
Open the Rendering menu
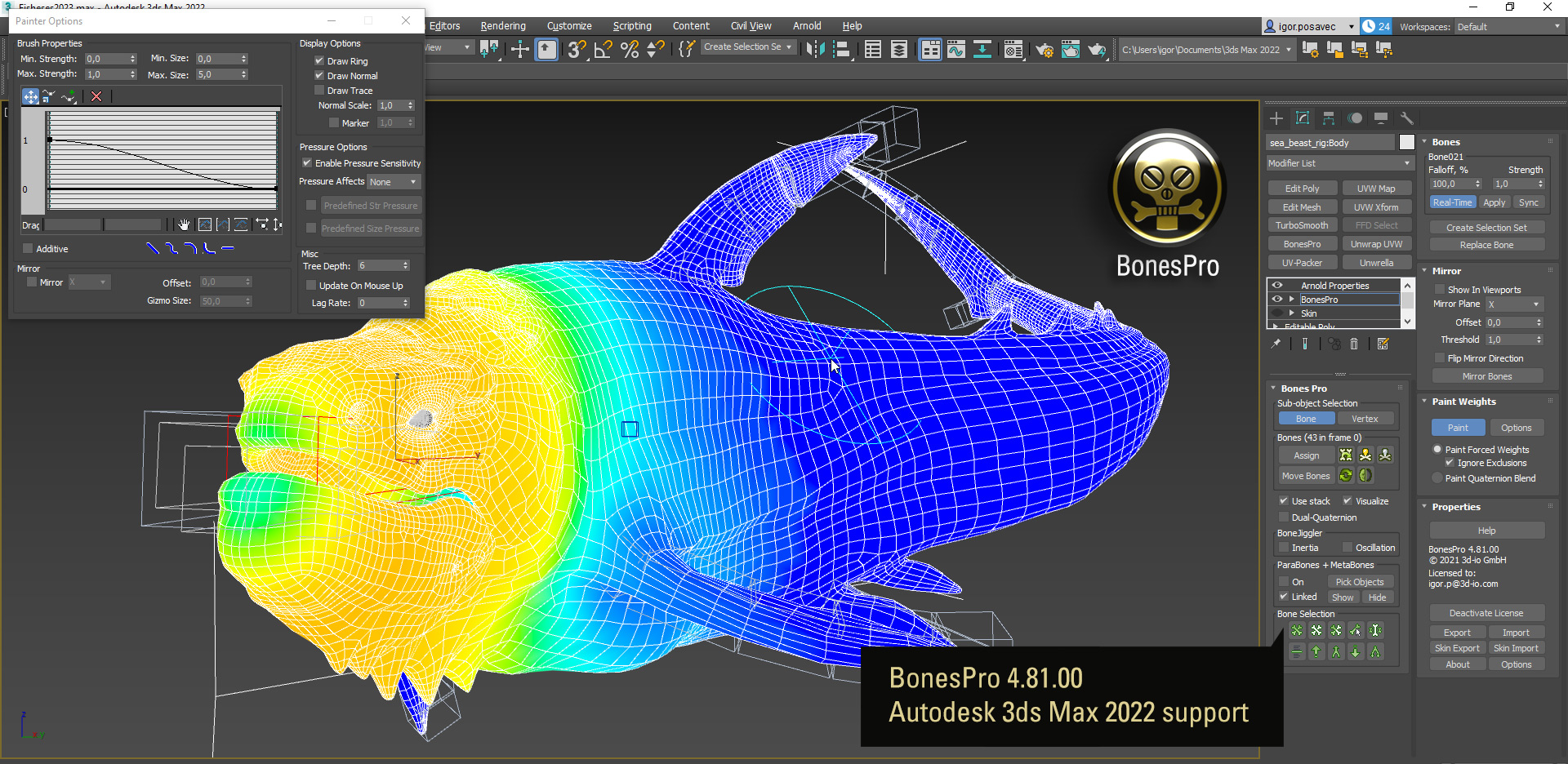click(503, 26)
